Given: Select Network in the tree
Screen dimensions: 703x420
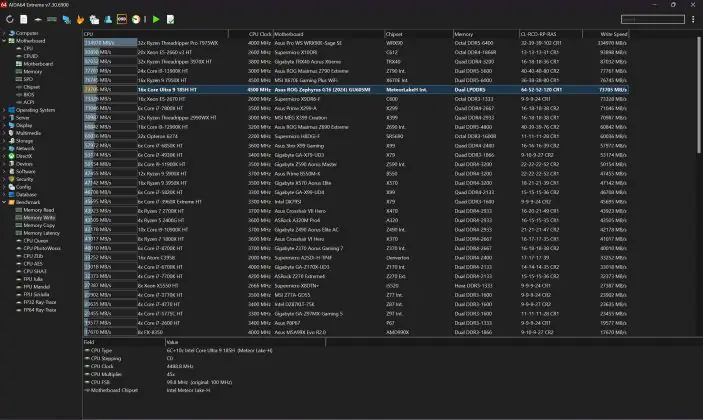Looking at the screenshot, I should point(25,148).
